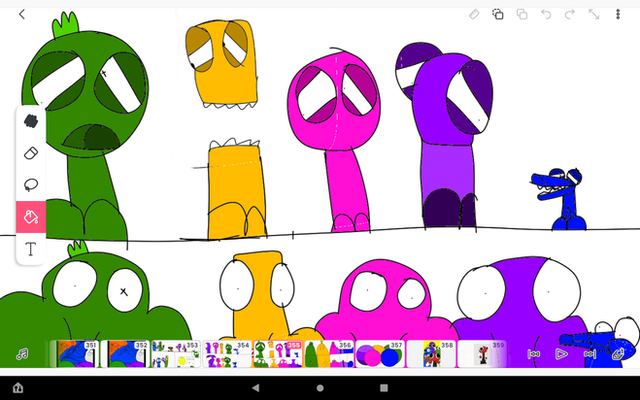The image size is (640, 400).
Task: Select frame 358 thumbnail
Action: pos(431,354)
